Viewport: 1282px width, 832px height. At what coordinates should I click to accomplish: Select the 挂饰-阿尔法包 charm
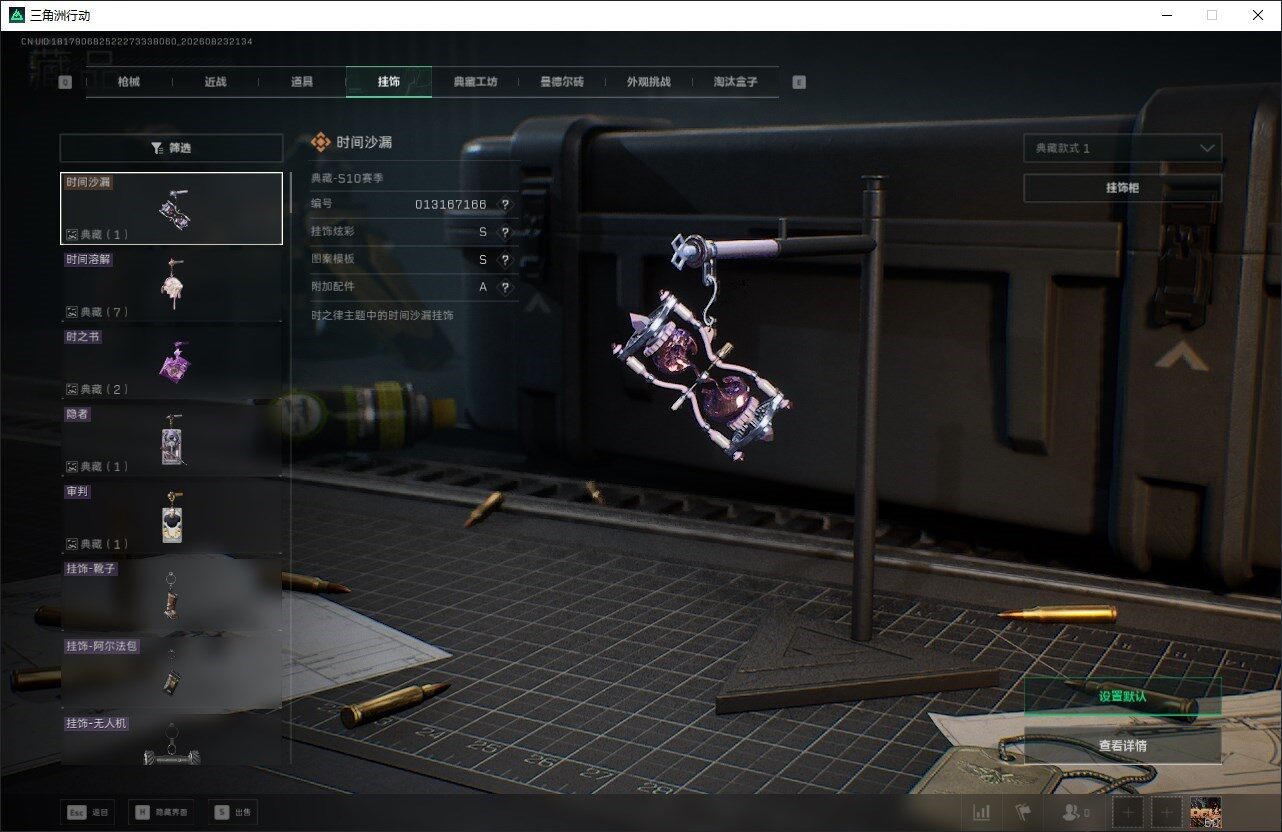click(x=171, y=672)
